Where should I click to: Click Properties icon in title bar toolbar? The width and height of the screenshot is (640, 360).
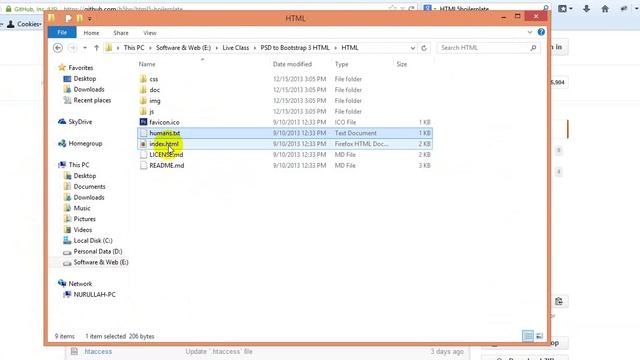click(x=68, y=18)
